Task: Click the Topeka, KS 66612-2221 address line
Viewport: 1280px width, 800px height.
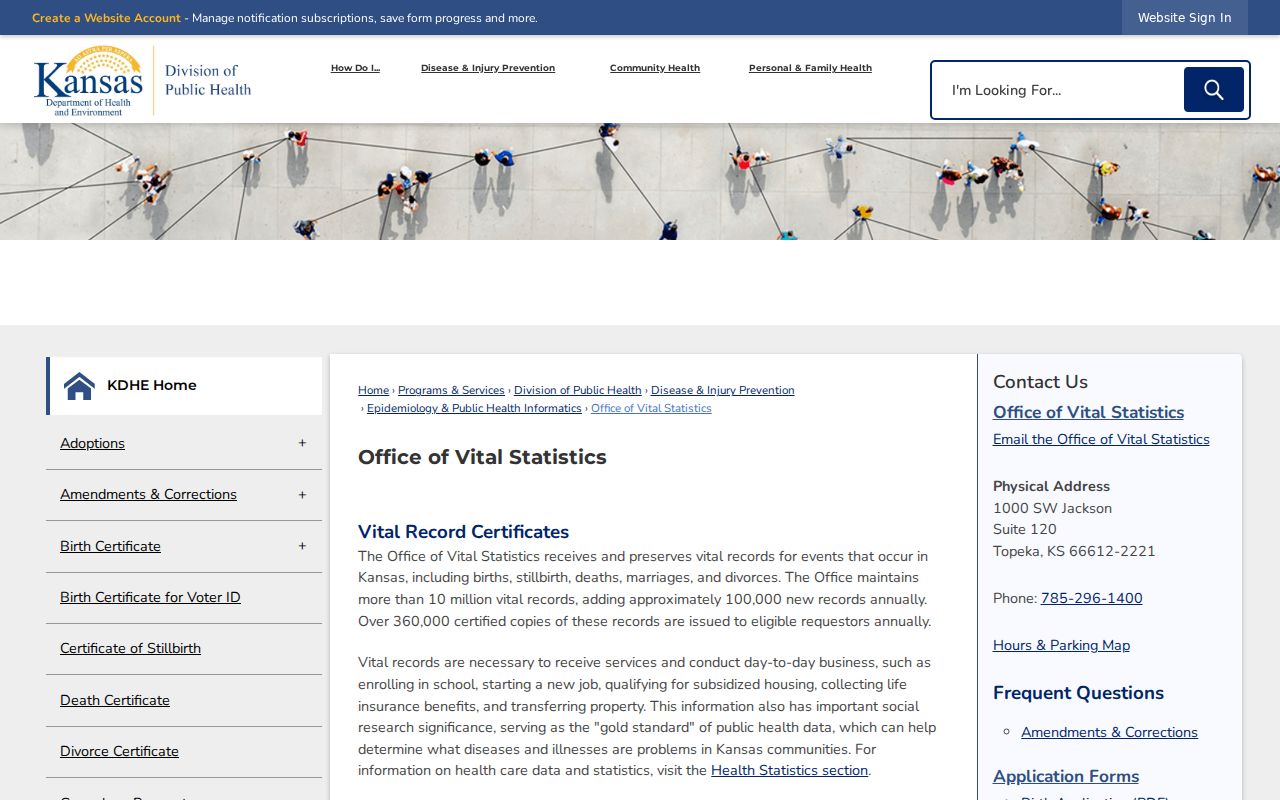Action: 1074,551
